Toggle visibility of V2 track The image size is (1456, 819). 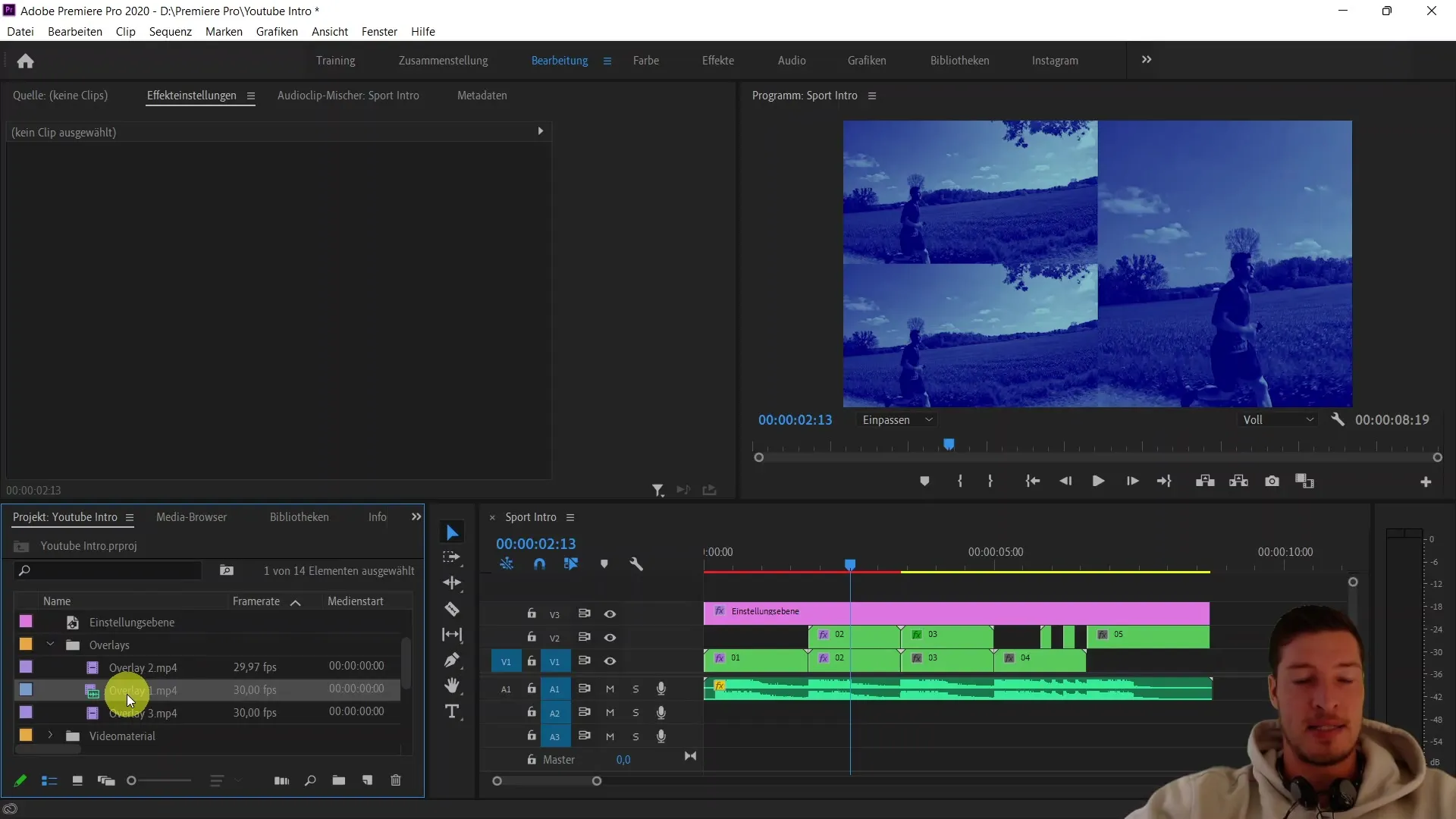pyautogui.click(x=610, y=637)
